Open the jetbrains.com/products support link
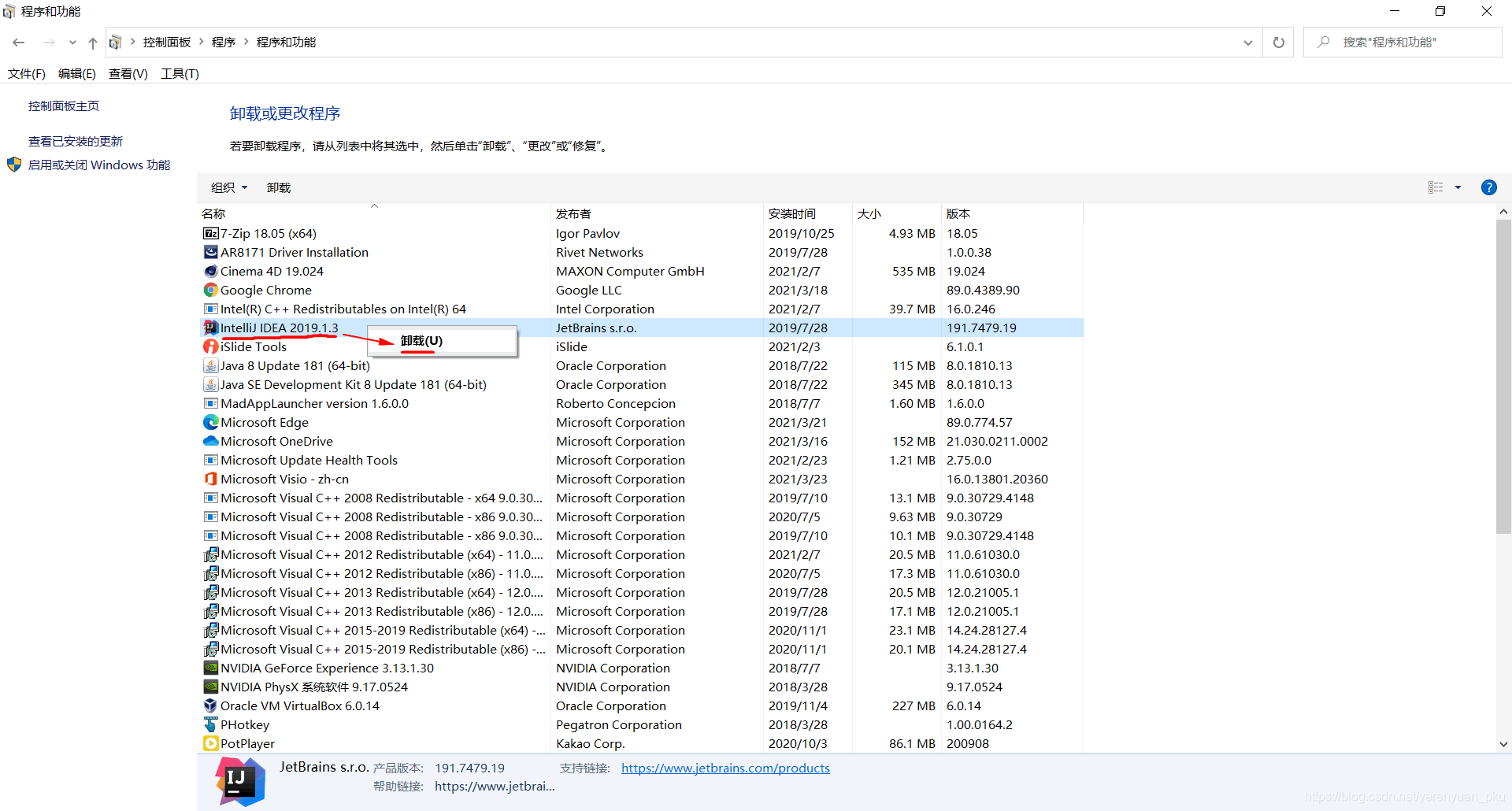The width and height of the screenshot is (1512, 811). [725, 768]
